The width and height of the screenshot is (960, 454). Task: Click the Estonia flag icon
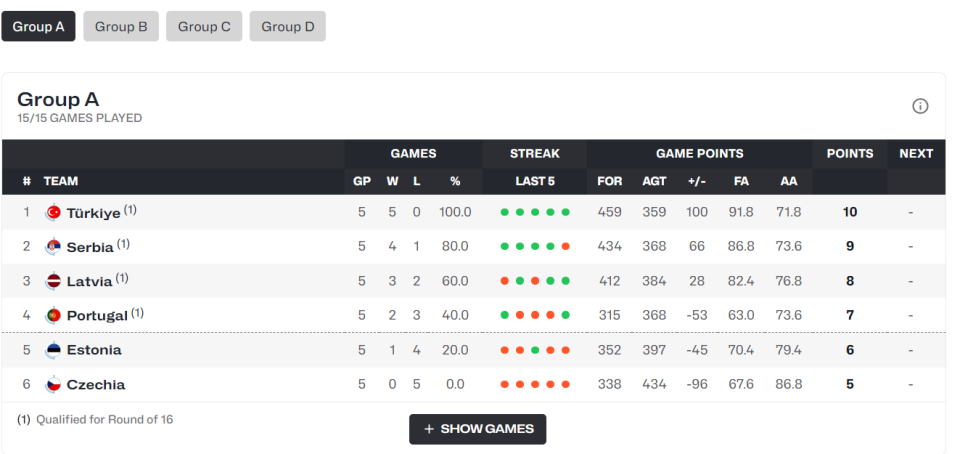click(54, 350)
